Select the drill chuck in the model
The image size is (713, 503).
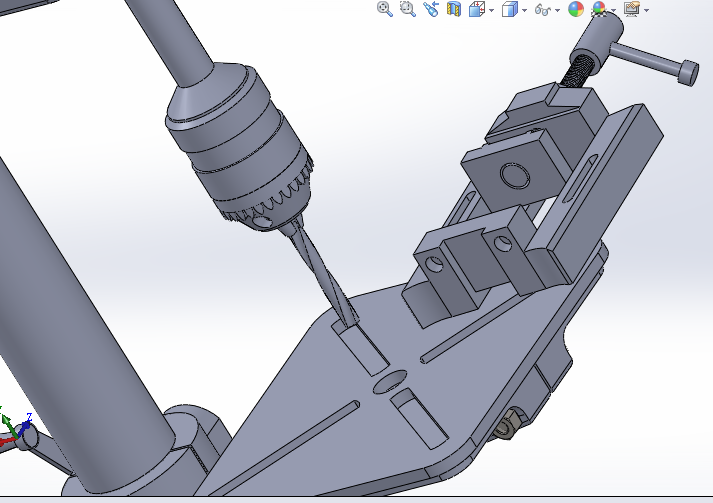coord(241,146)
